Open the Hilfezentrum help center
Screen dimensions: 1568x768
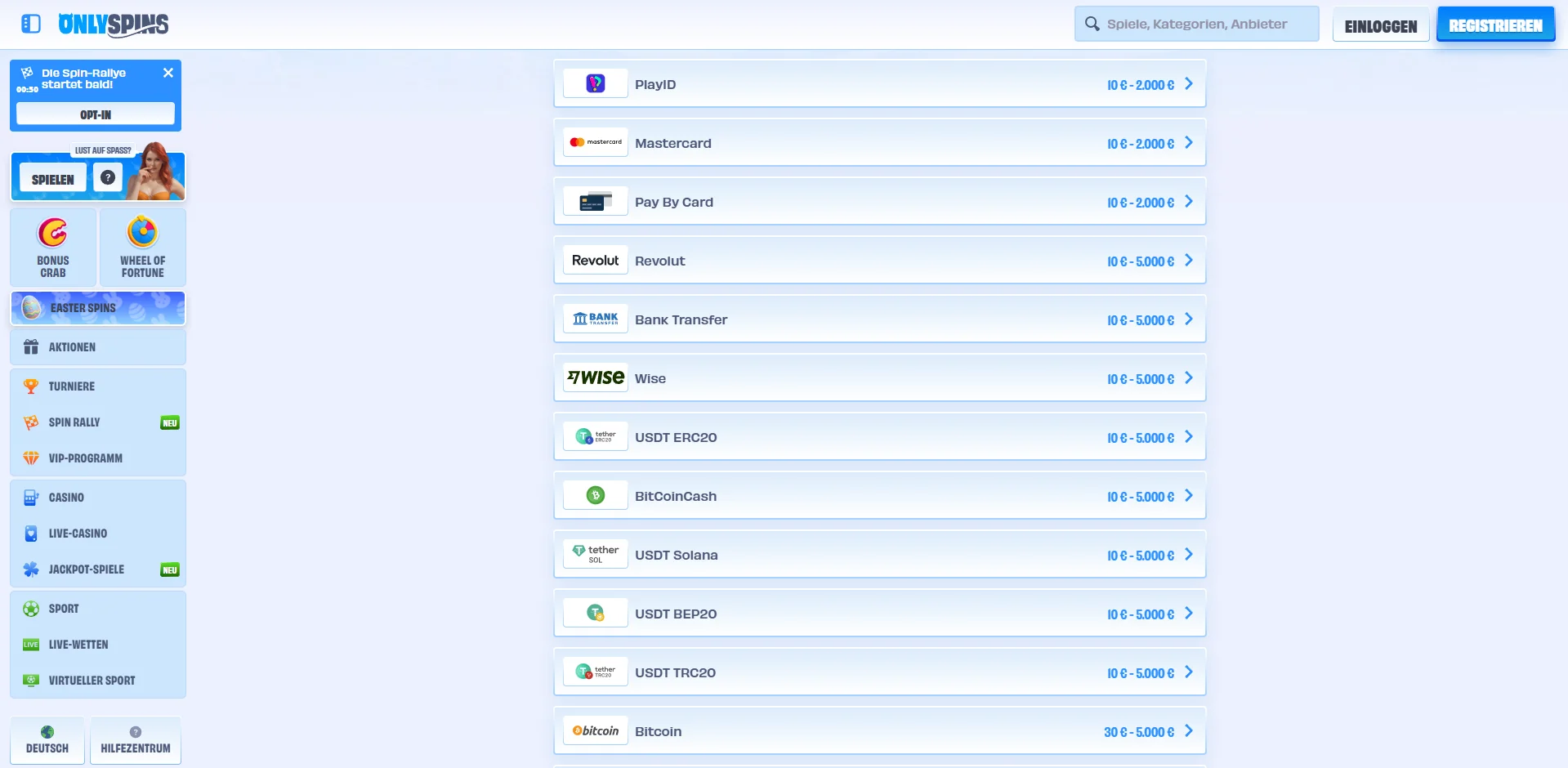pyautogui.click(x=135, y=740)
